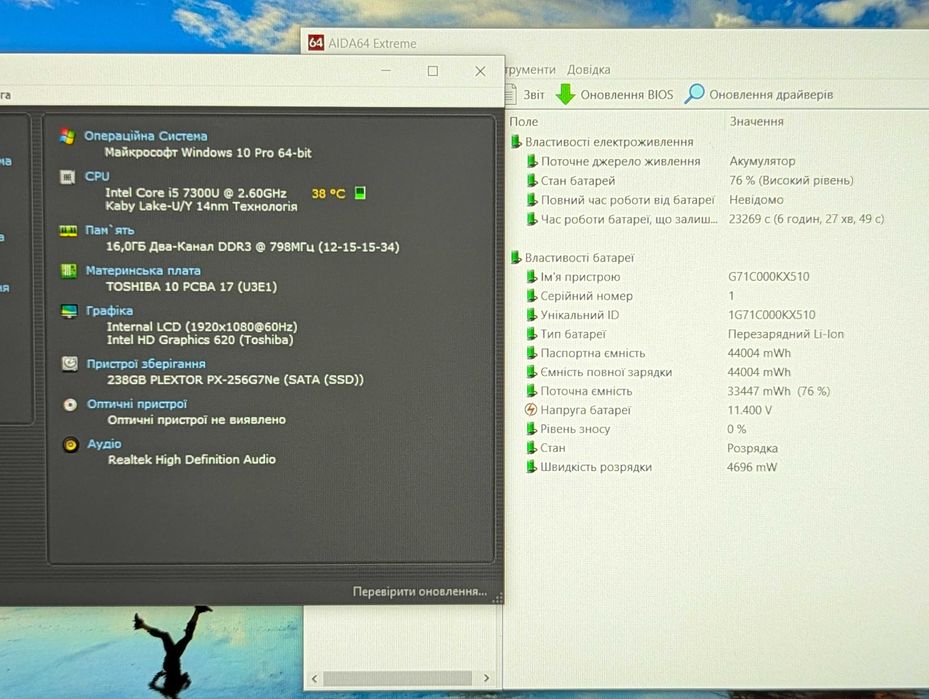Select the 38 °C CPU temperature reading
Viewport: 929px width, 699px height.
(x=328, y=194)
